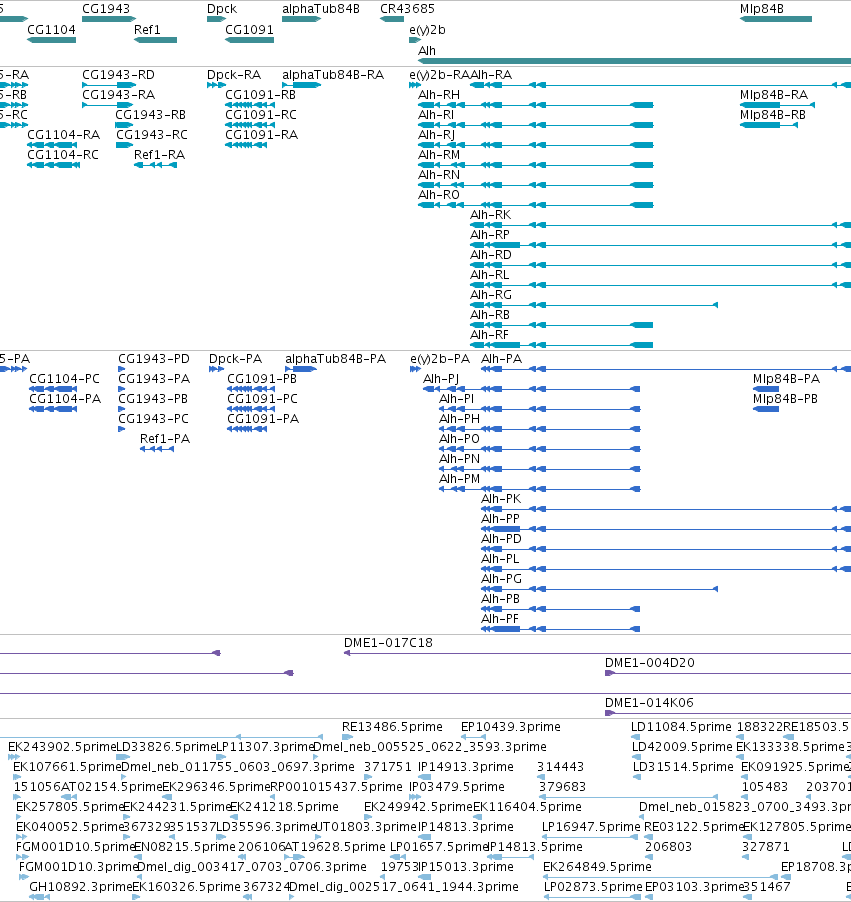Click the Alh-PO protein label

click(459, 438)
